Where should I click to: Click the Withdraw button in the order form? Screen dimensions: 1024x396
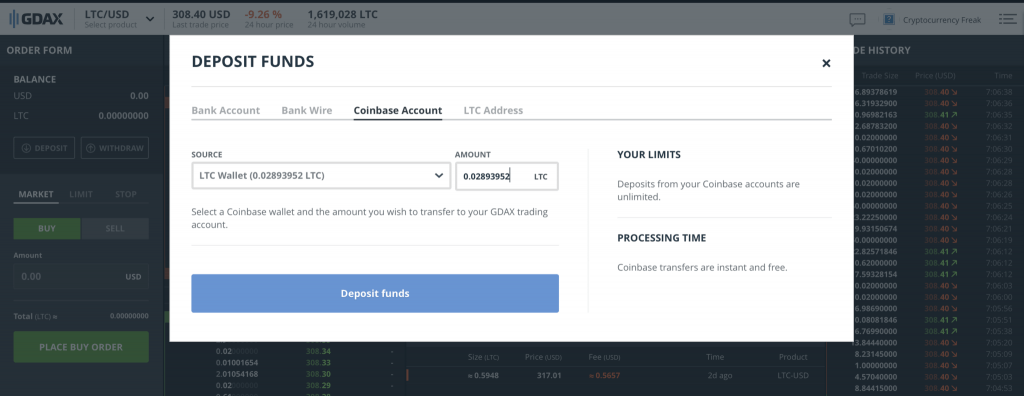pyautogui.click(x=115, y=148)
